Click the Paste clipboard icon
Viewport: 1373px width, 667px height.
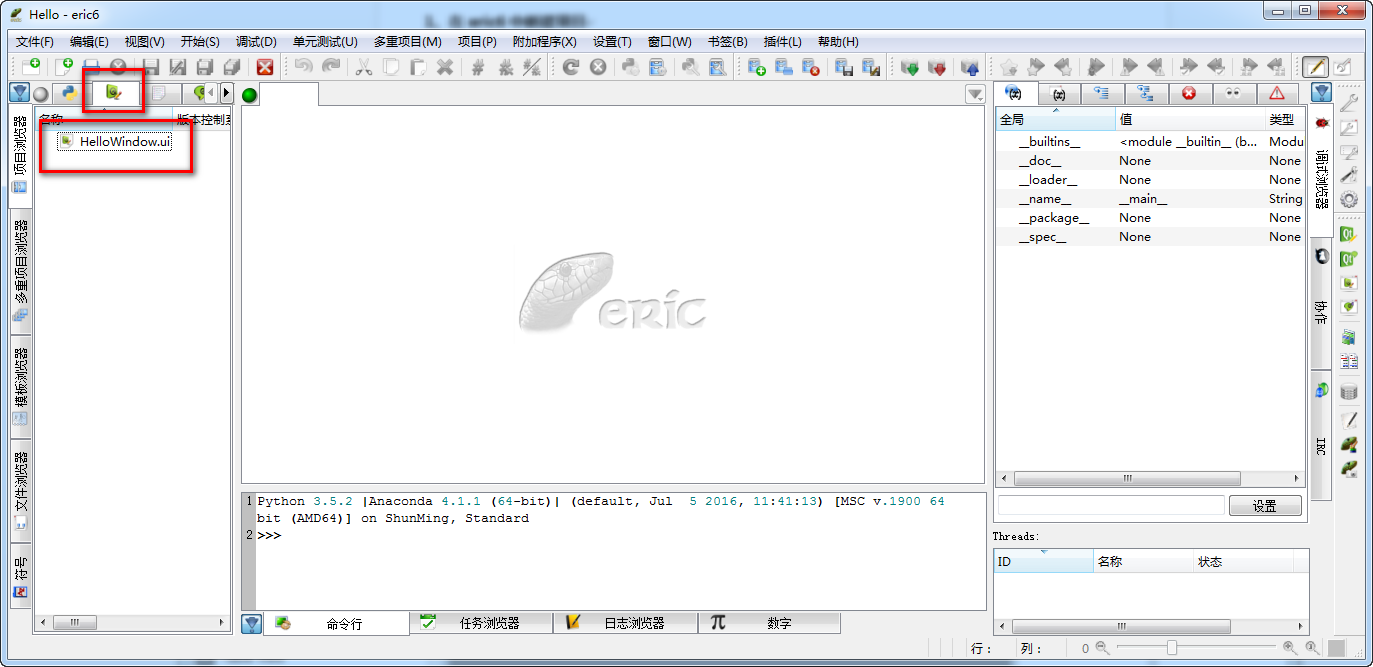click(x=418, y=67)
